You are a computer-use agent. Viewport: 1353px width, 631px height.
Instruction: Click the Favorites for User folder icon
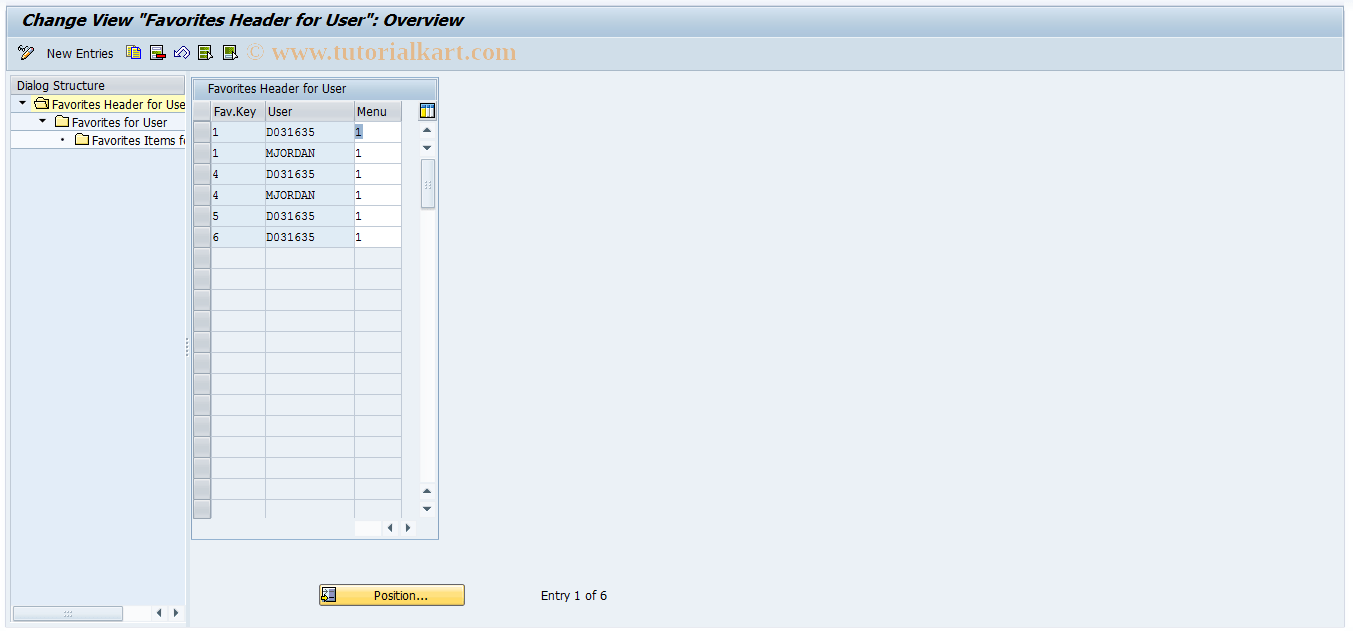coord(62,121)
